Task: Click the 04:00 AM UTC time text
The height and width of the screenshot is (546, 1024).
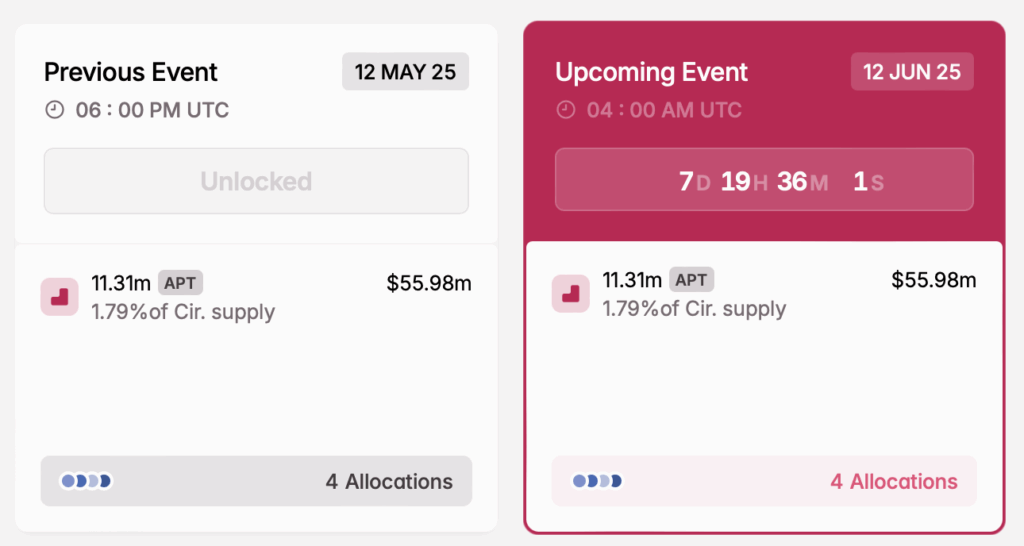Action: pyautogui.click(x=664, y=110)
